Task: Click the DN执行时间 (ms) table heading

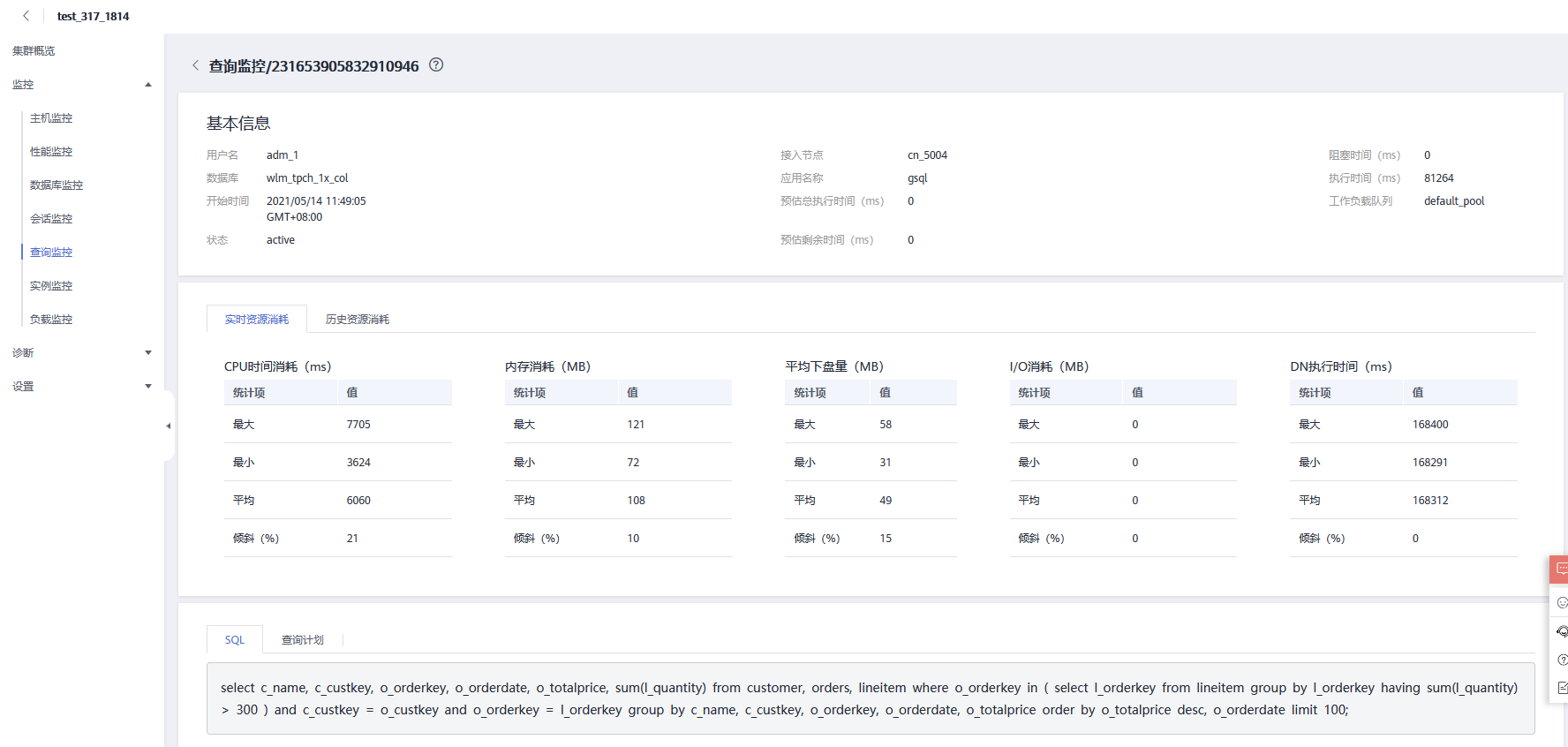Action: coord(1340,366)
